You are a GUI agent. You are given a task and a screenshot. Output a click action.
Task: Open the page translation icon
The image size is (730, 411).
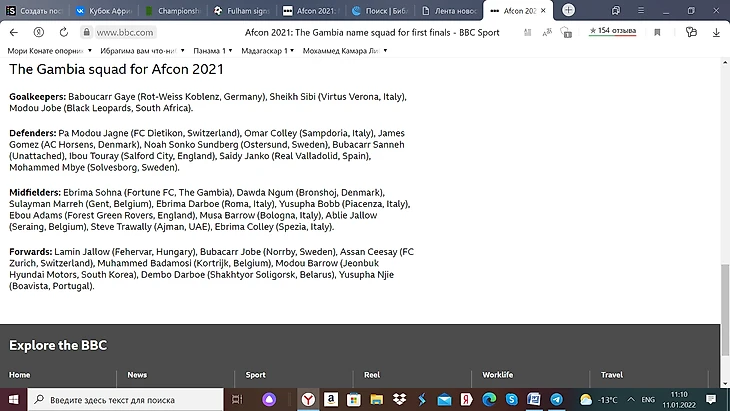565,32
